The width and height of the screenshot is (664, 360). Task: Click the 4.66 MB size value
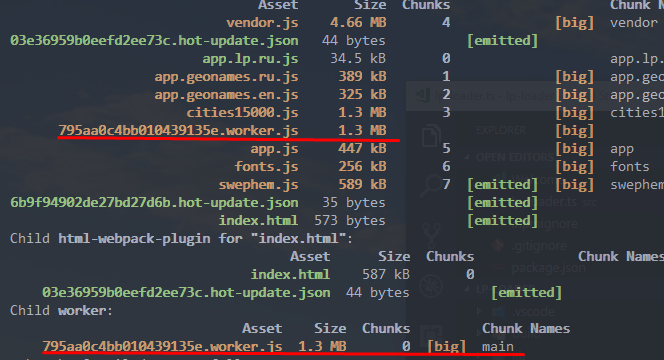pyautogui.click(x=358, y=22)
